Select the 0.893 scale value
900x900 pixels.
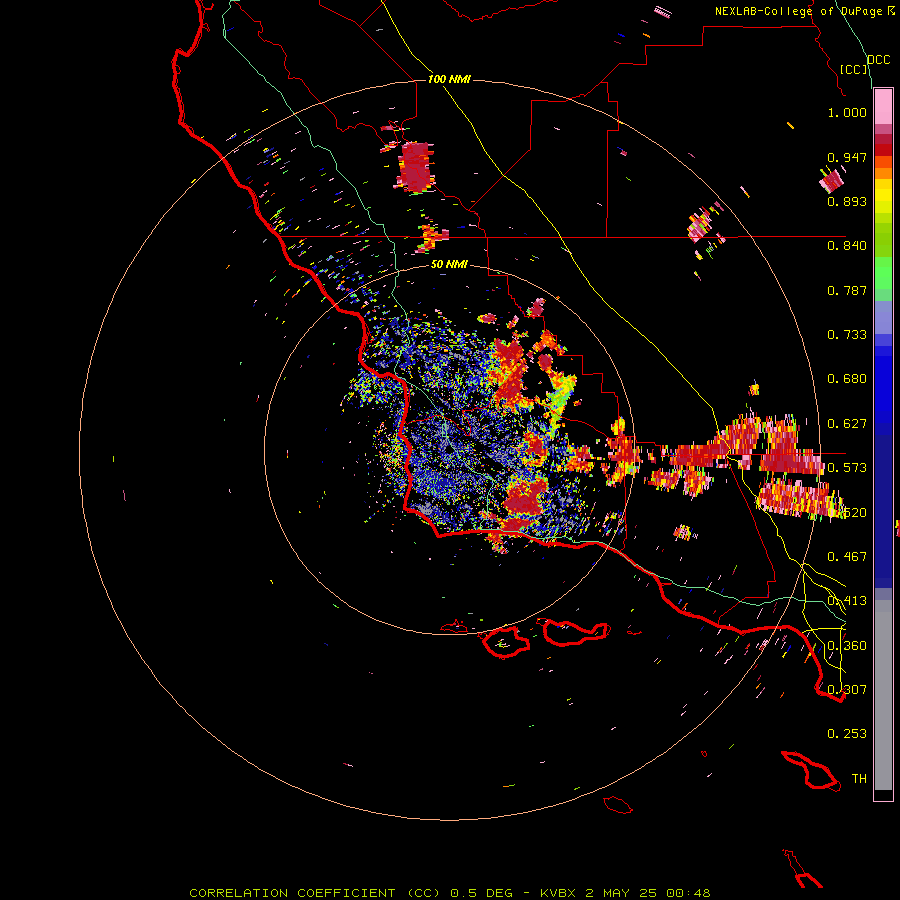pyautogui.click(x=847, y=201)
